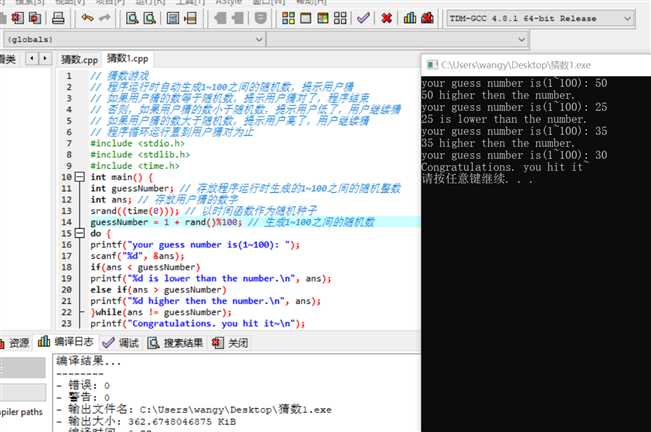Open the TDM-GCC 4.8.1 compiler dropdown
This screenshot has height=432, width=651.
click(541, 19)
